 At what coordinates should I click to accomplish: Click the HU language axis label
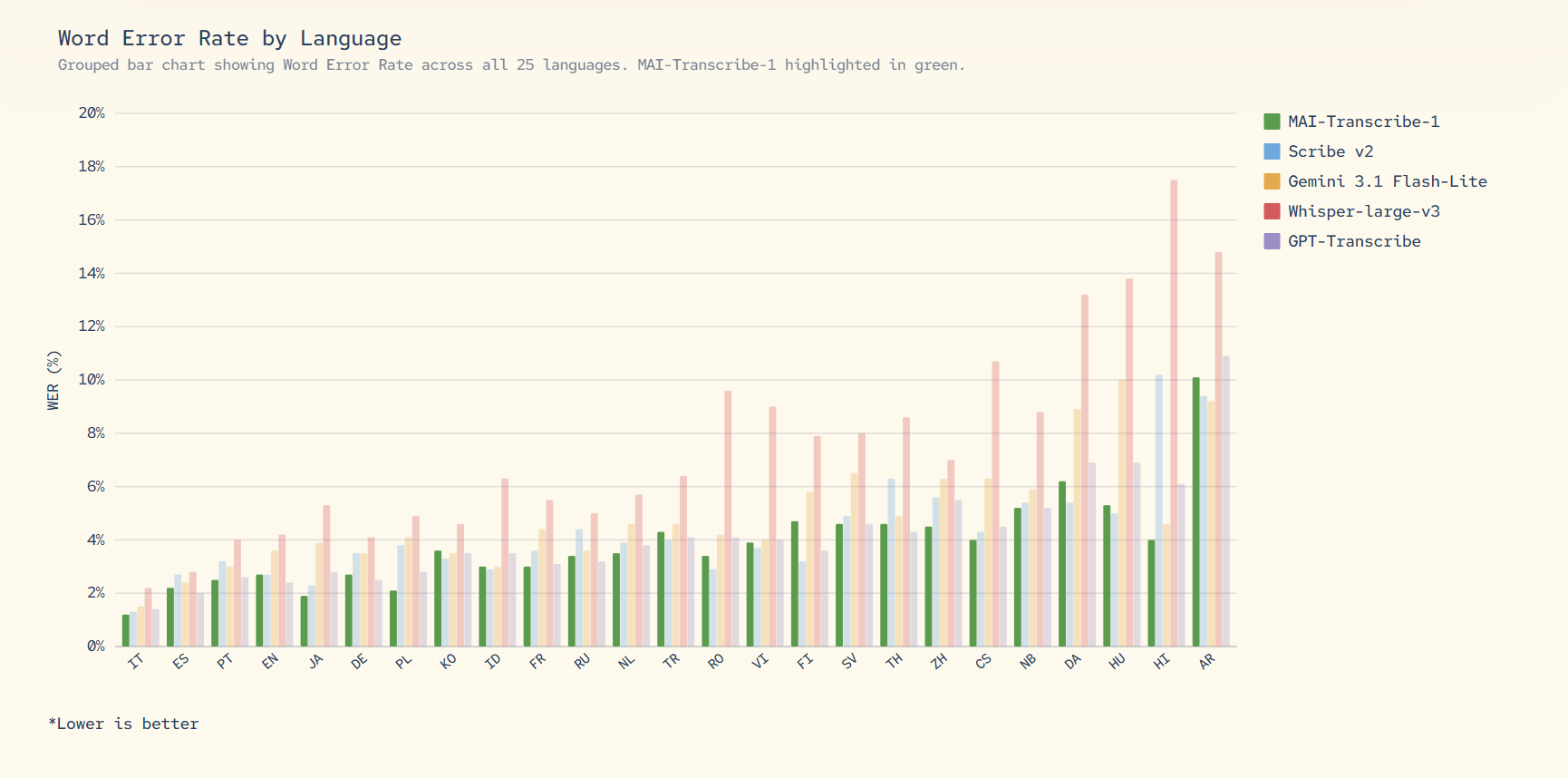1118,661
